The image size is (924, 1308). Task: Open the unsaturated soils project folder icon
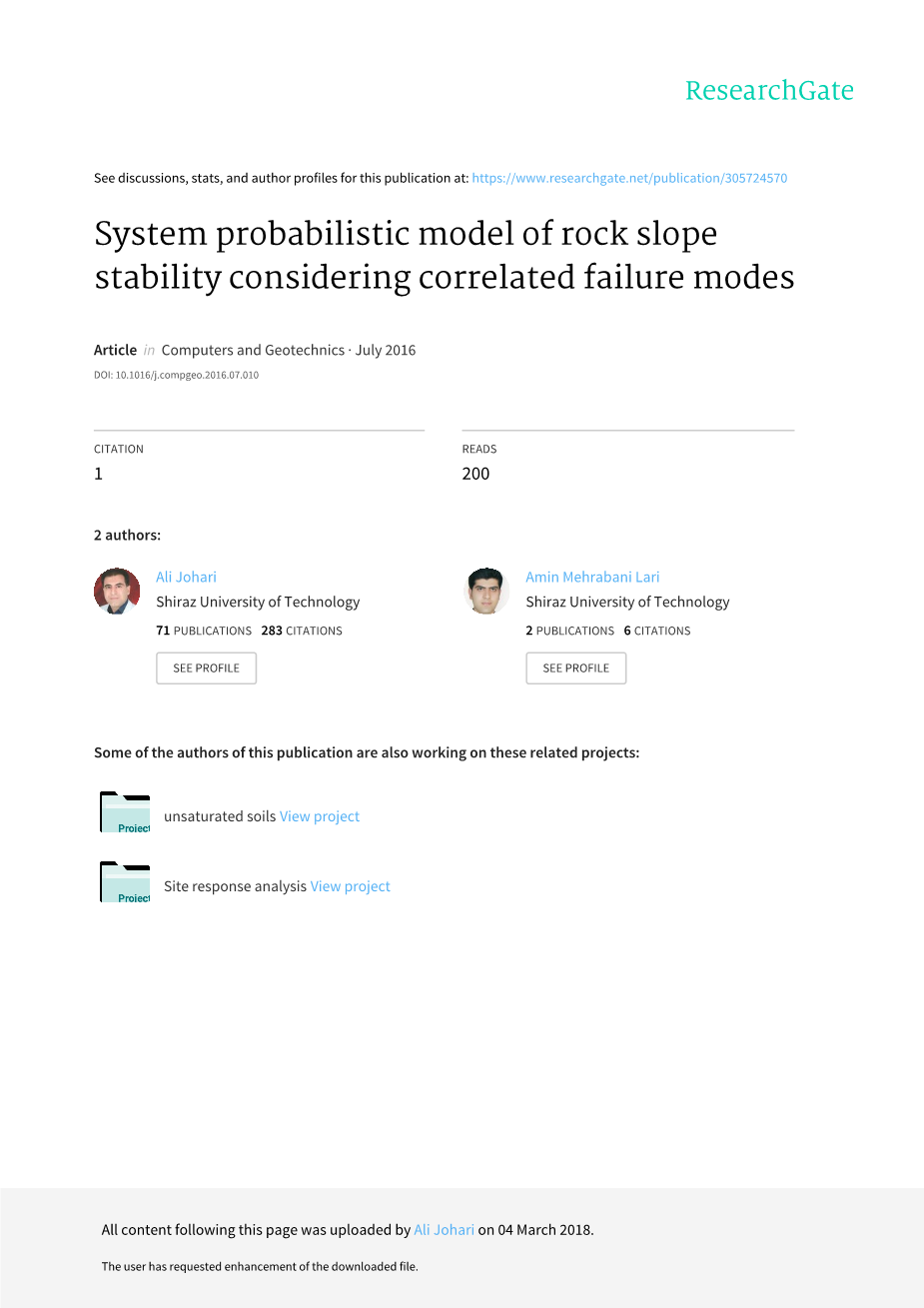coord(125,812)
